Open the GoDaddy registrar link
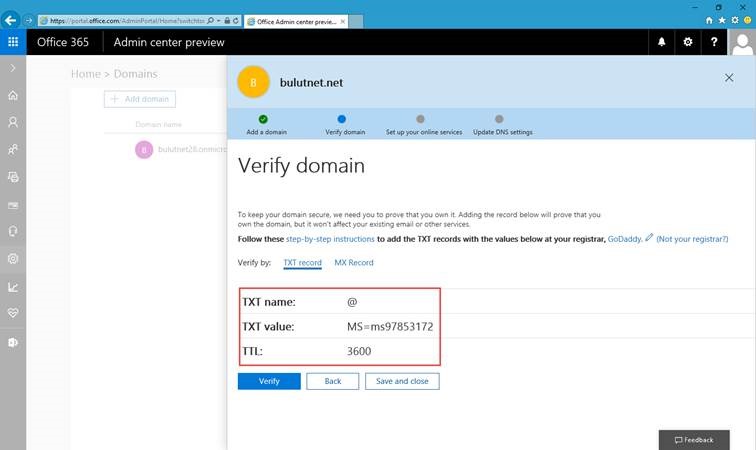 click(x=624, y=239)
